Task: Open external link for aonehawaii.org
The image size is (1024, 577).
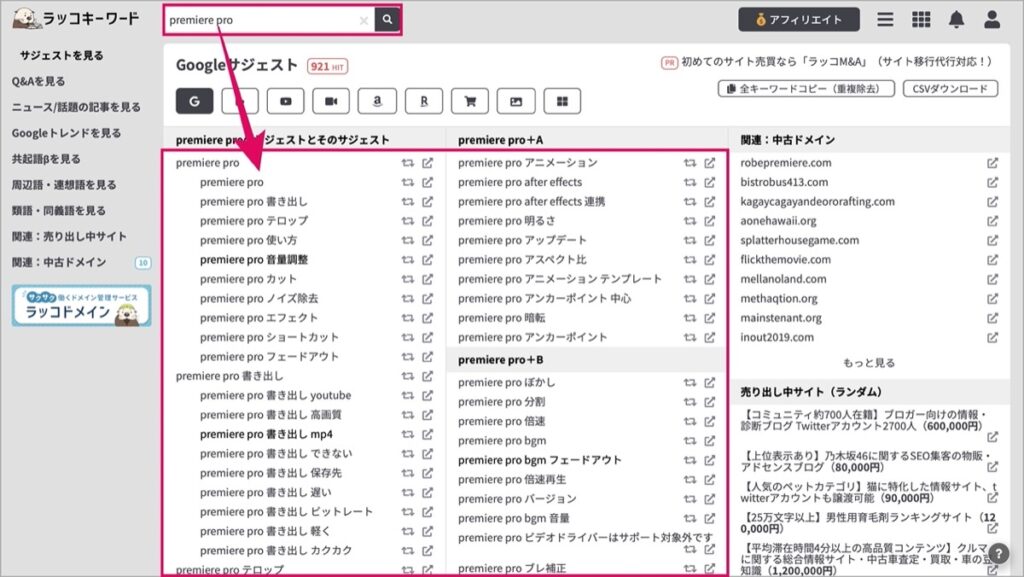Action: click(992, 221)
